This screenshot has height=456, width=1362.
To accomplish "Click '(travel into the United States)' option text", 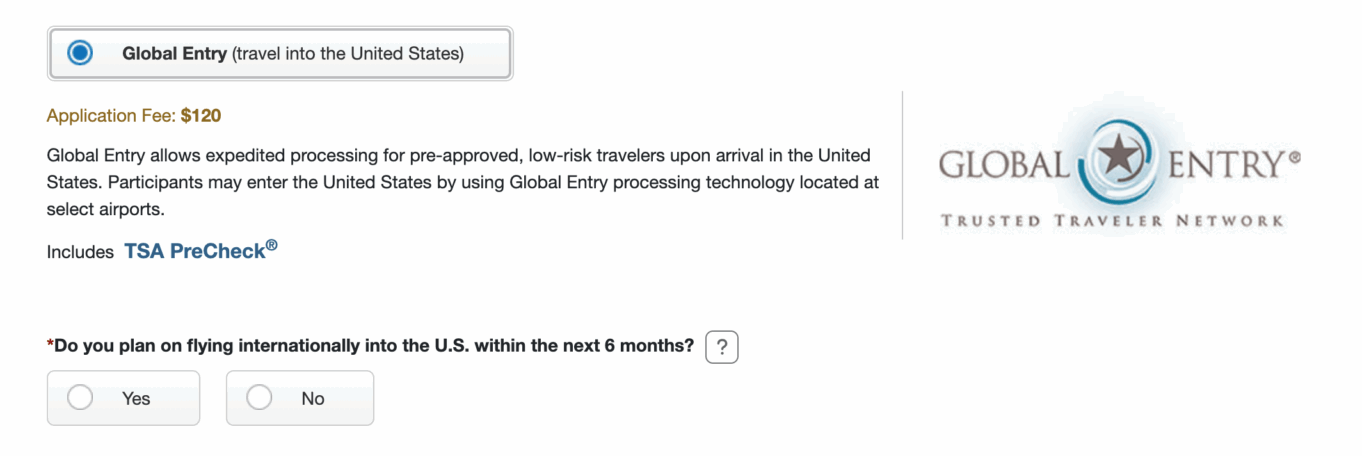I will (x=348, y=54).
